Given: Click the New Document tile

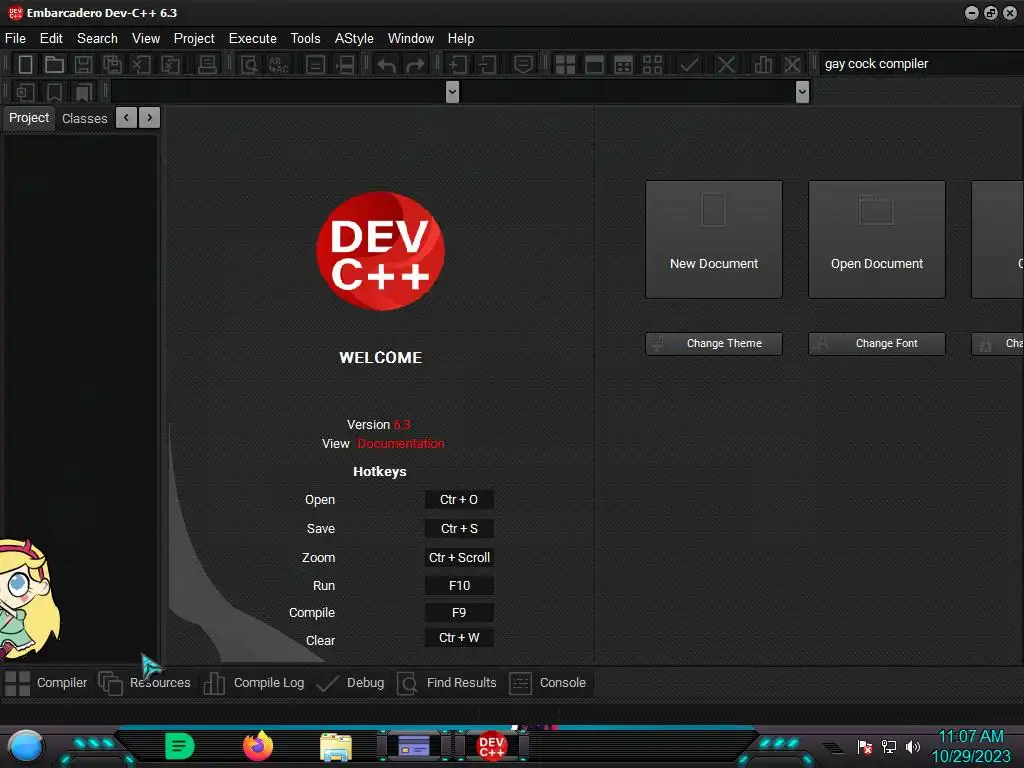Looking at the screenshot, I should pyautogui.click(x=714, y=240).
